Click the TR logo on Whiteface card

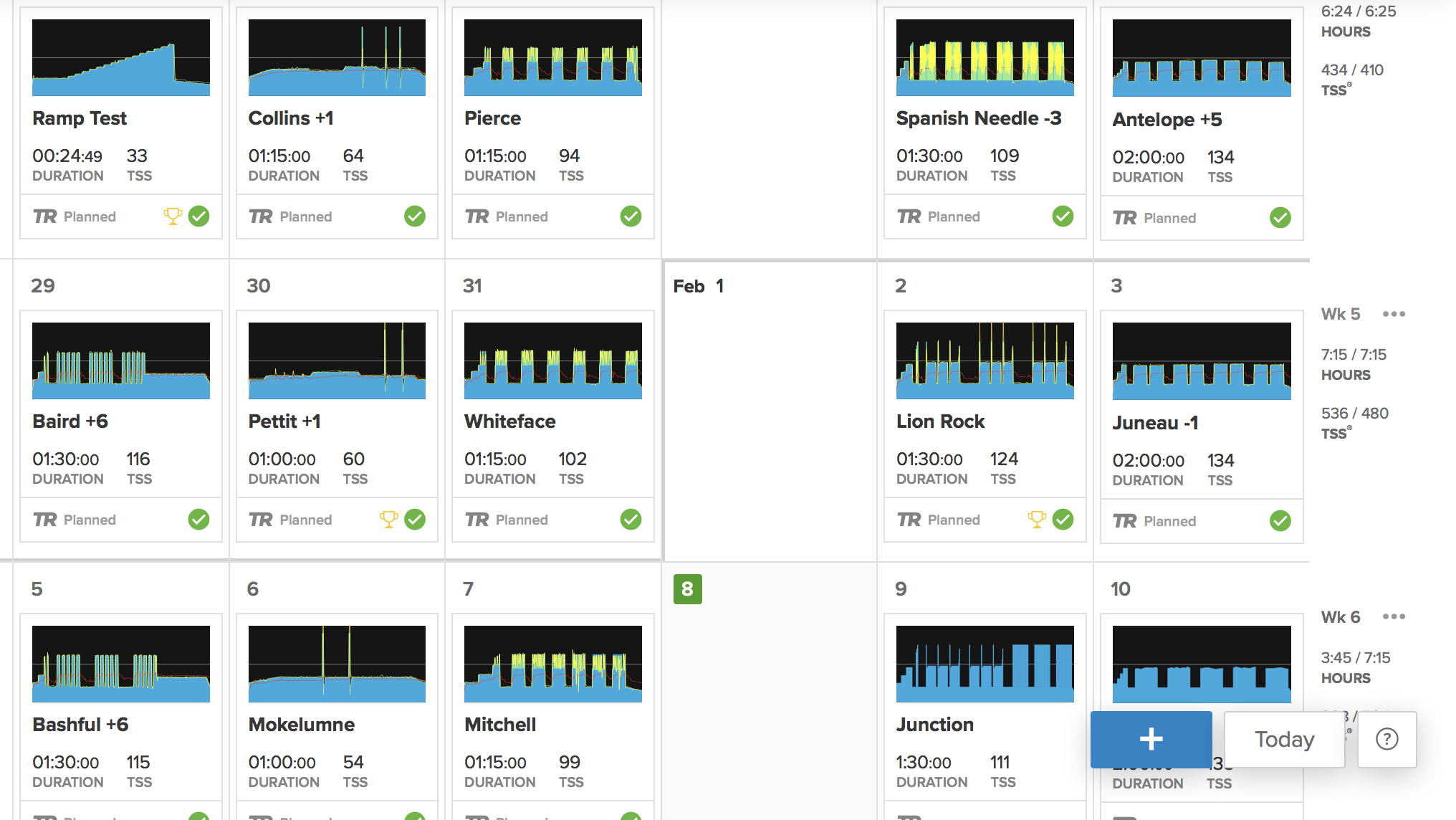pos(476,520)
